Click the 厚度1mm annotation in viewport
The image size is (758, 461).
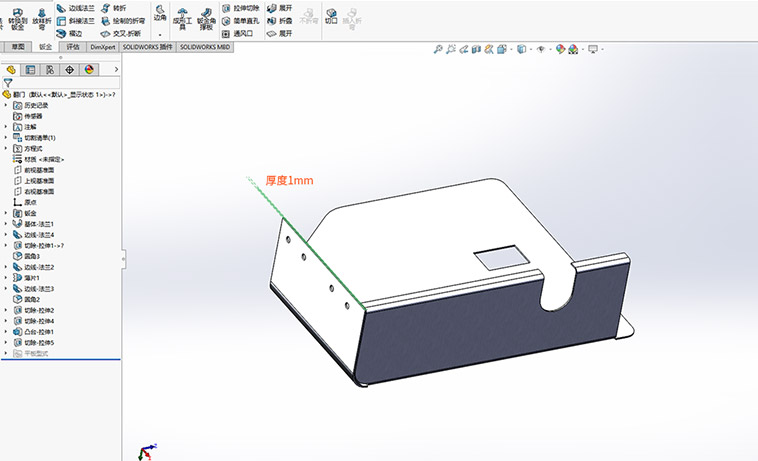pos(290,181)
